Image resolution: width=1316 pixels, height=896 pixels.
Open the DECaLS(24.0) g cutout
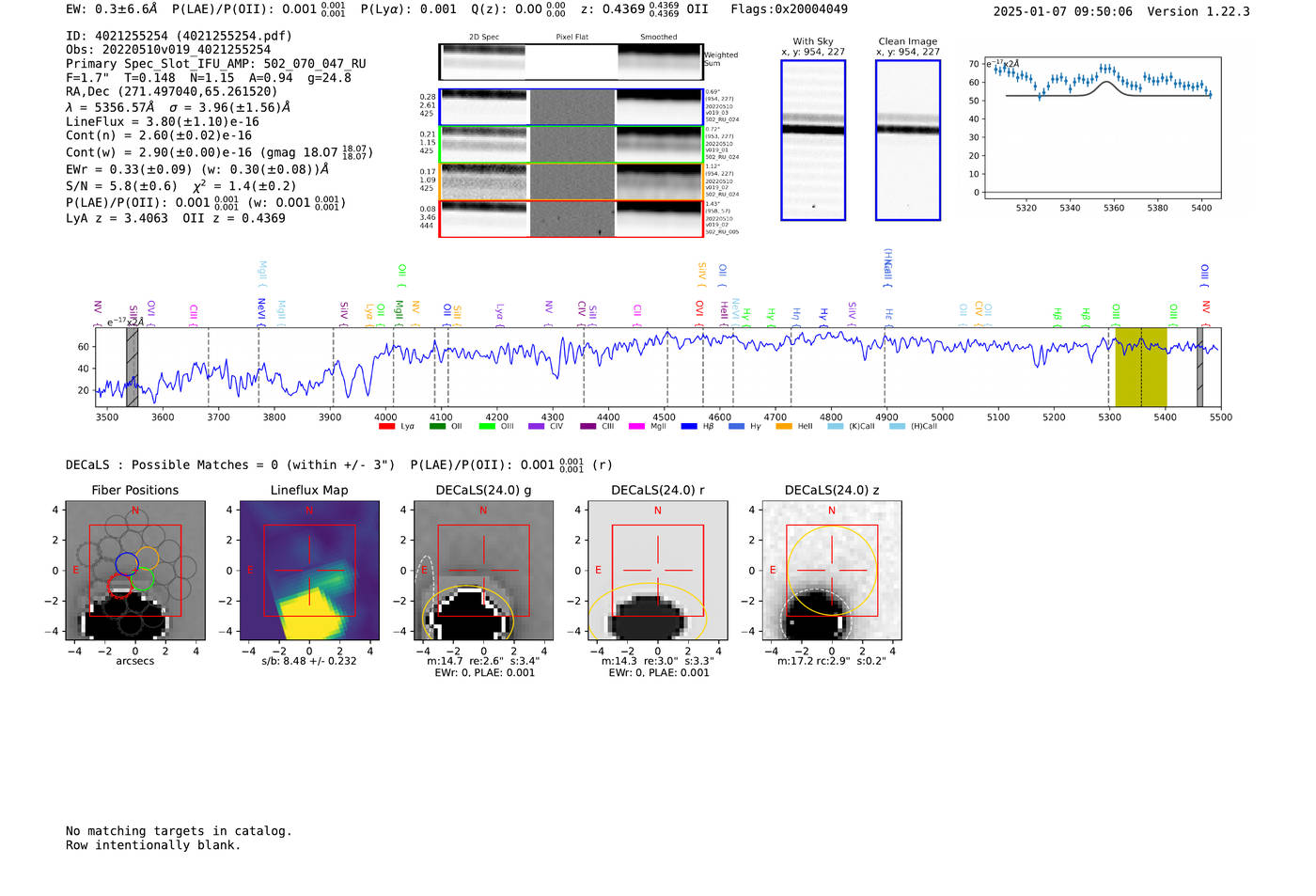(483, 571)
